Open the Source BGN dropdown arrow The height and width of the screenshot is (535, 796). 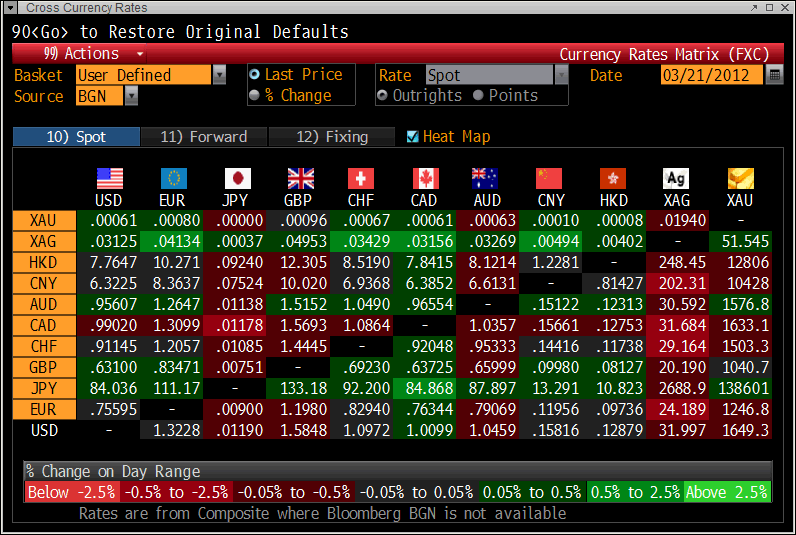point(131,96)
